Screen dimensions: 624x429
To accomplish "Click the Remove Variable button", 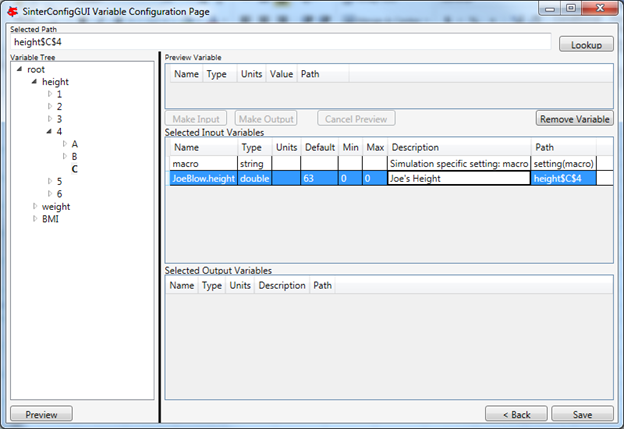I will click(x=574, y=118).
